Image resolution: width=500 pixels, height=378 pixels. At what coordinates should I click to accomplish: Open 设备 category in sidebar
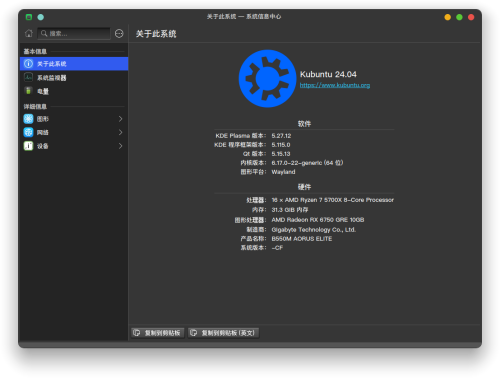click(74, 146)
